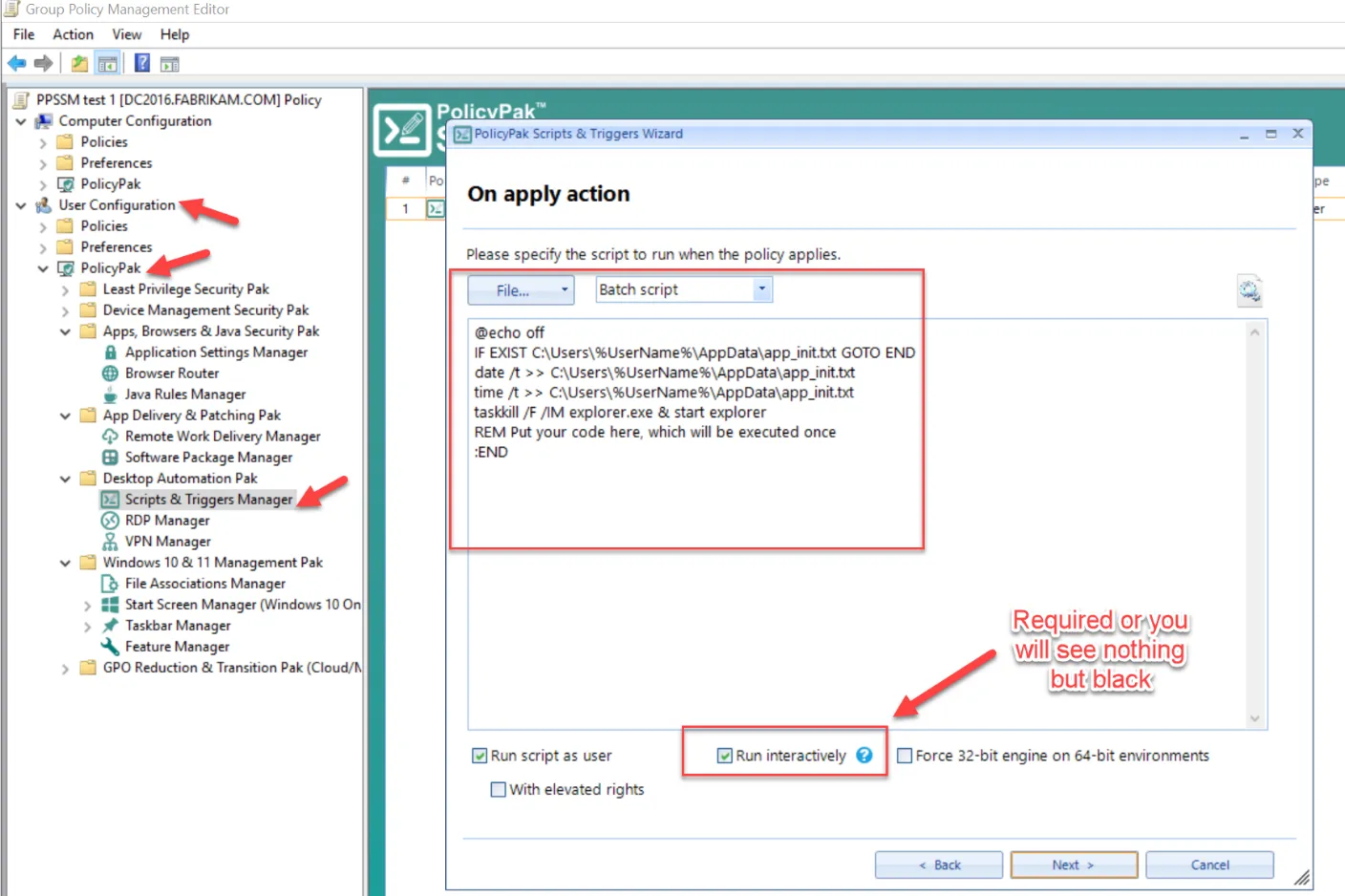Open the File... dropdown button

coord(521,290)
